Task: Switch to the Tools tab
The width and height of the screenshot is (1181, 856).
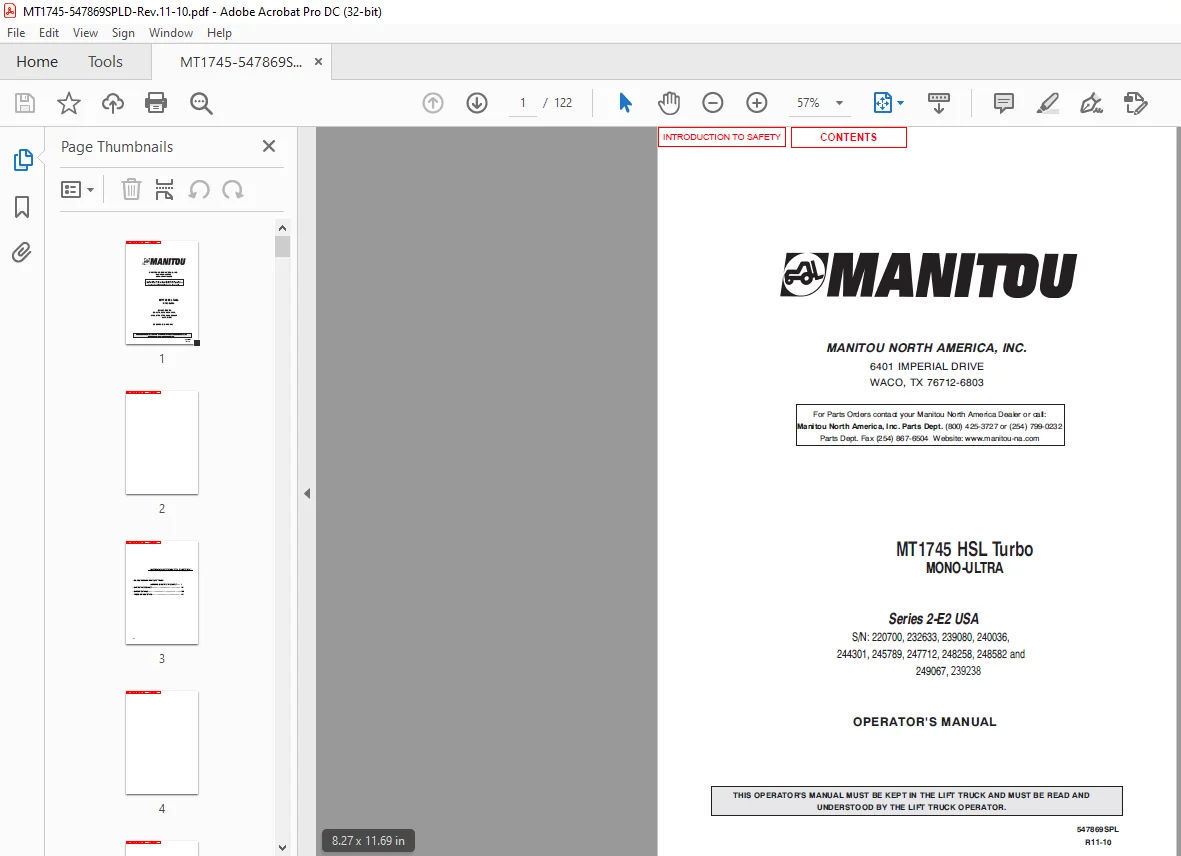Action: 105,62
